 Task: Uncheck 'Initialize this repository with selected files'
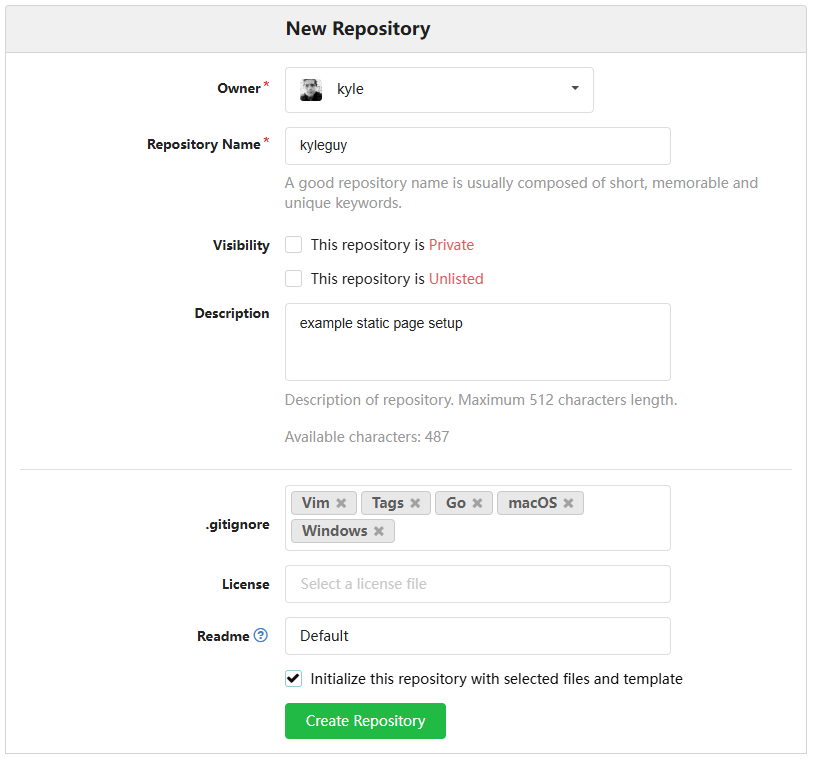(x=293, y=678)
